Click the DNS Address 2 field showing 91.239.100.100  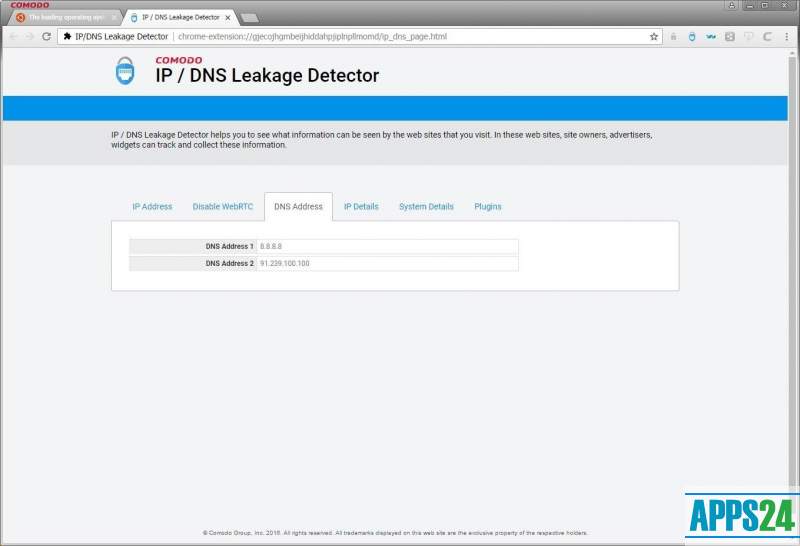tap(388, 264)
